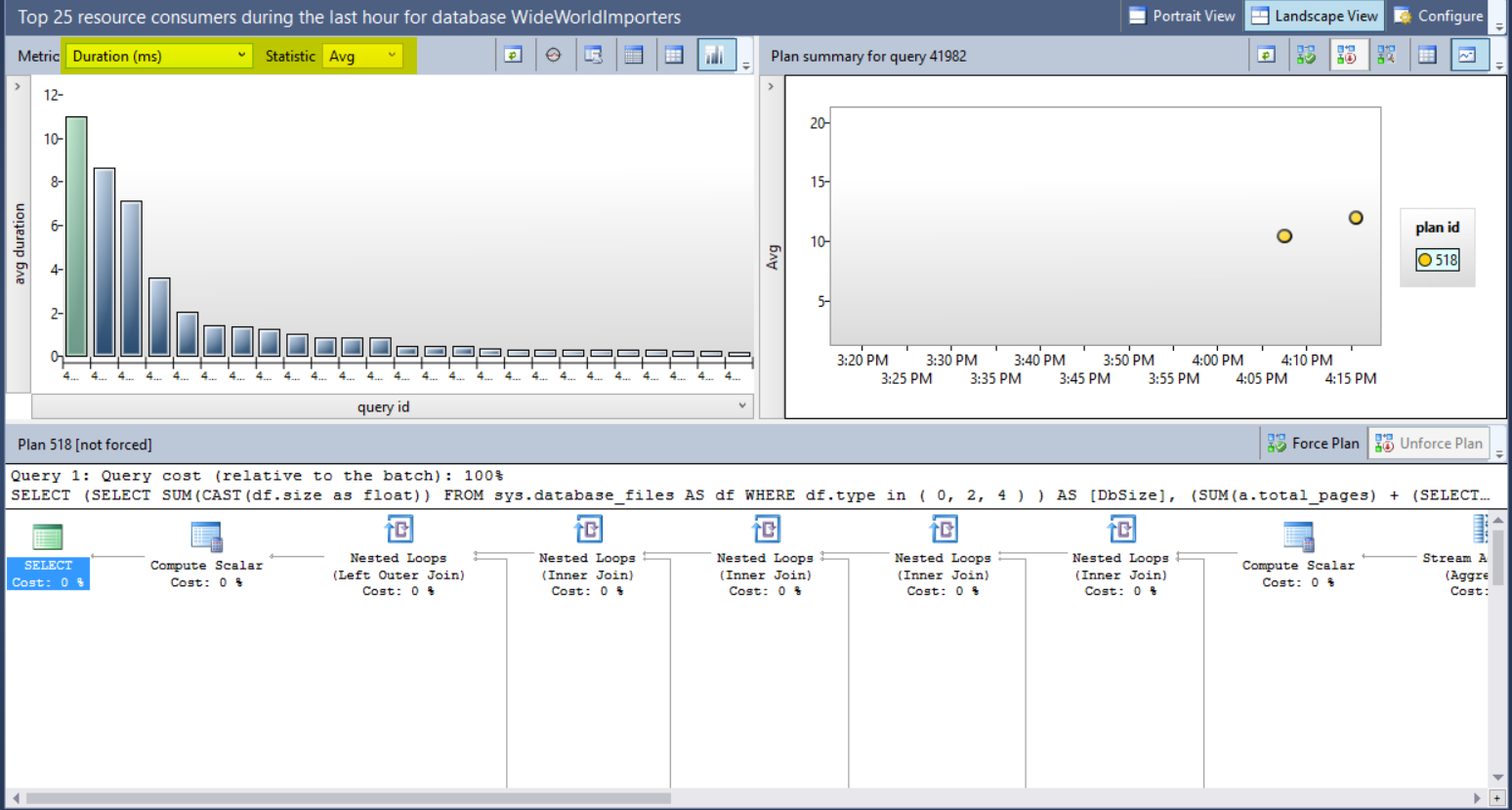
Task: Open the Statistic dropdown set to Avg
Action: pos(362,56)
